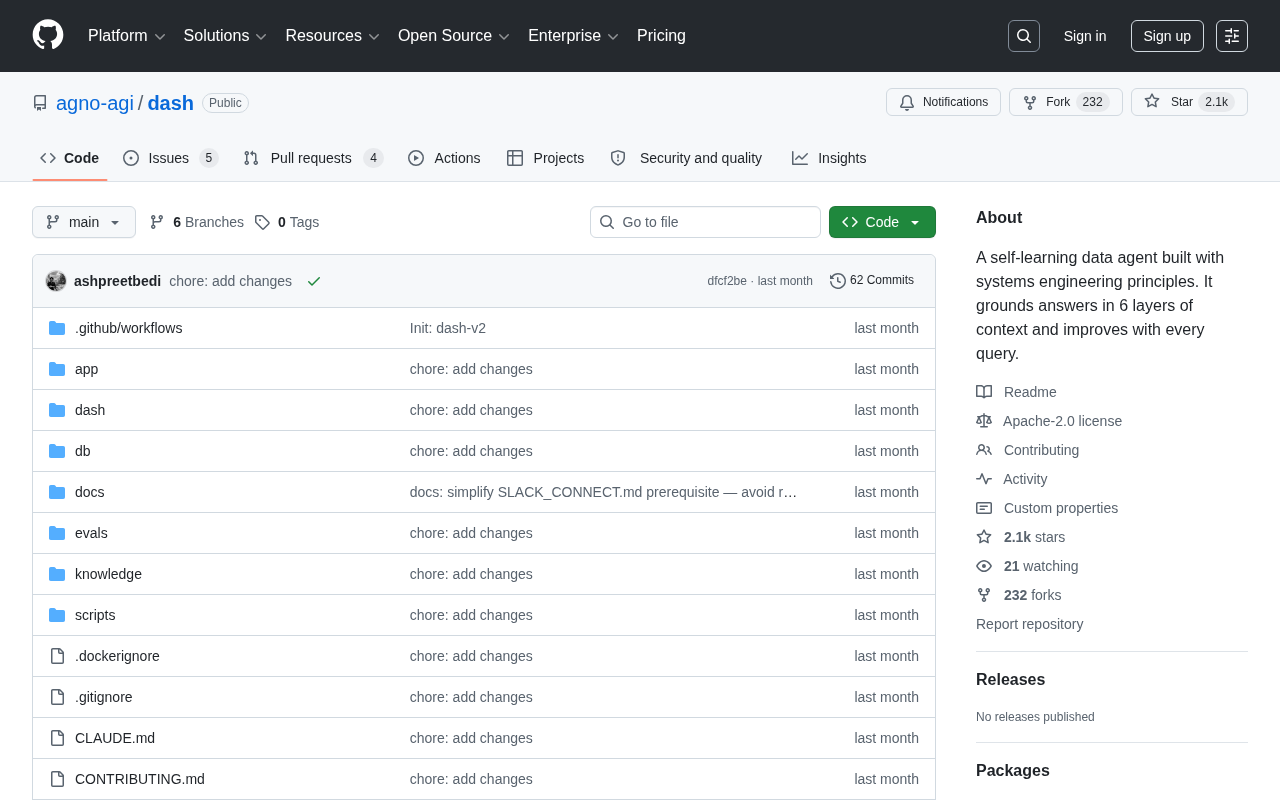Click the ashpreetbedi avatar thumbnail
Image resolution: width=1280 pixels, height=800 pixels.
pos(56,281)
